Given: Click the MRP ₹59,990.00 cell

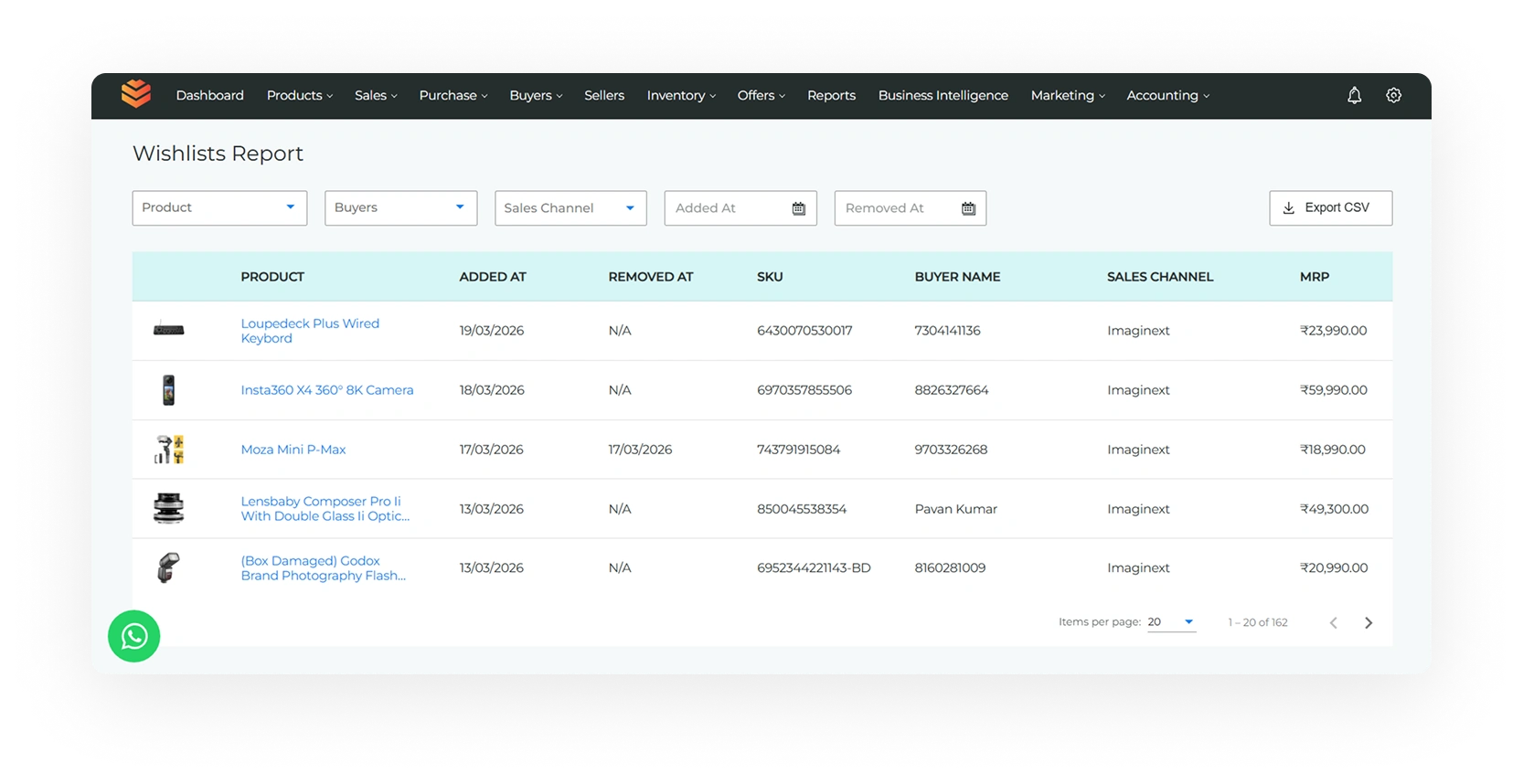Looking at the screenshot, I should (x=1334, y=390).
